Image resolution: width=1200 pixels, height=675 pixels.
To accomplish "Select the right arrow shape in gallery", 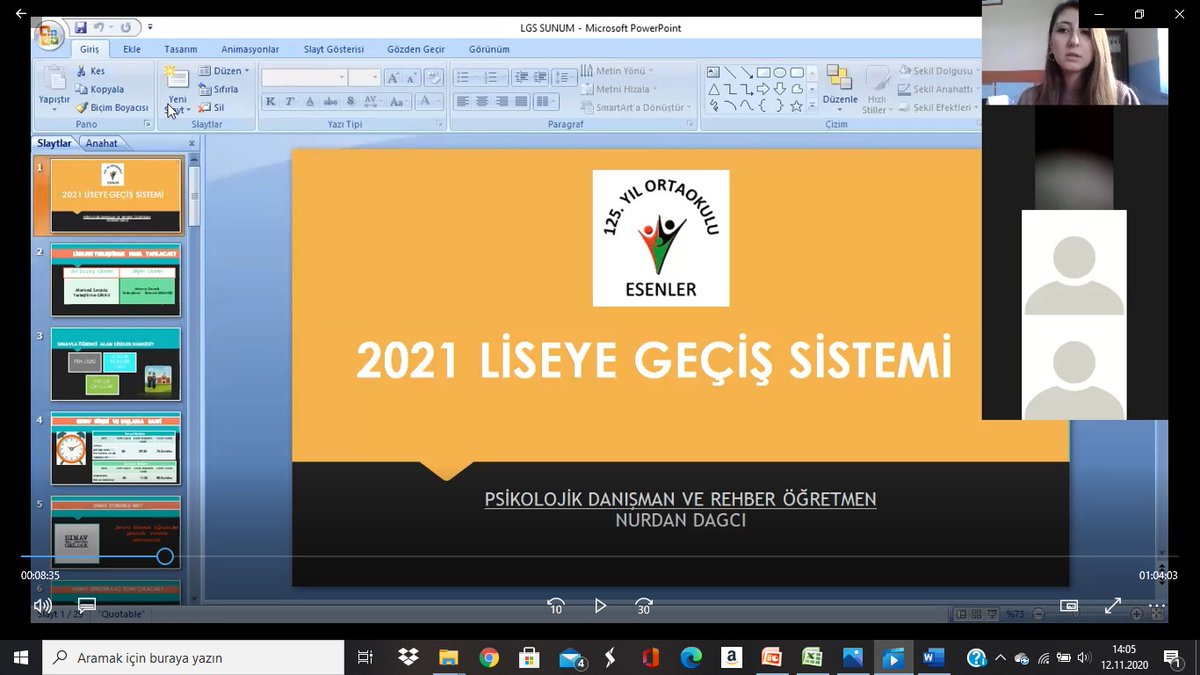I will [763, 89].
